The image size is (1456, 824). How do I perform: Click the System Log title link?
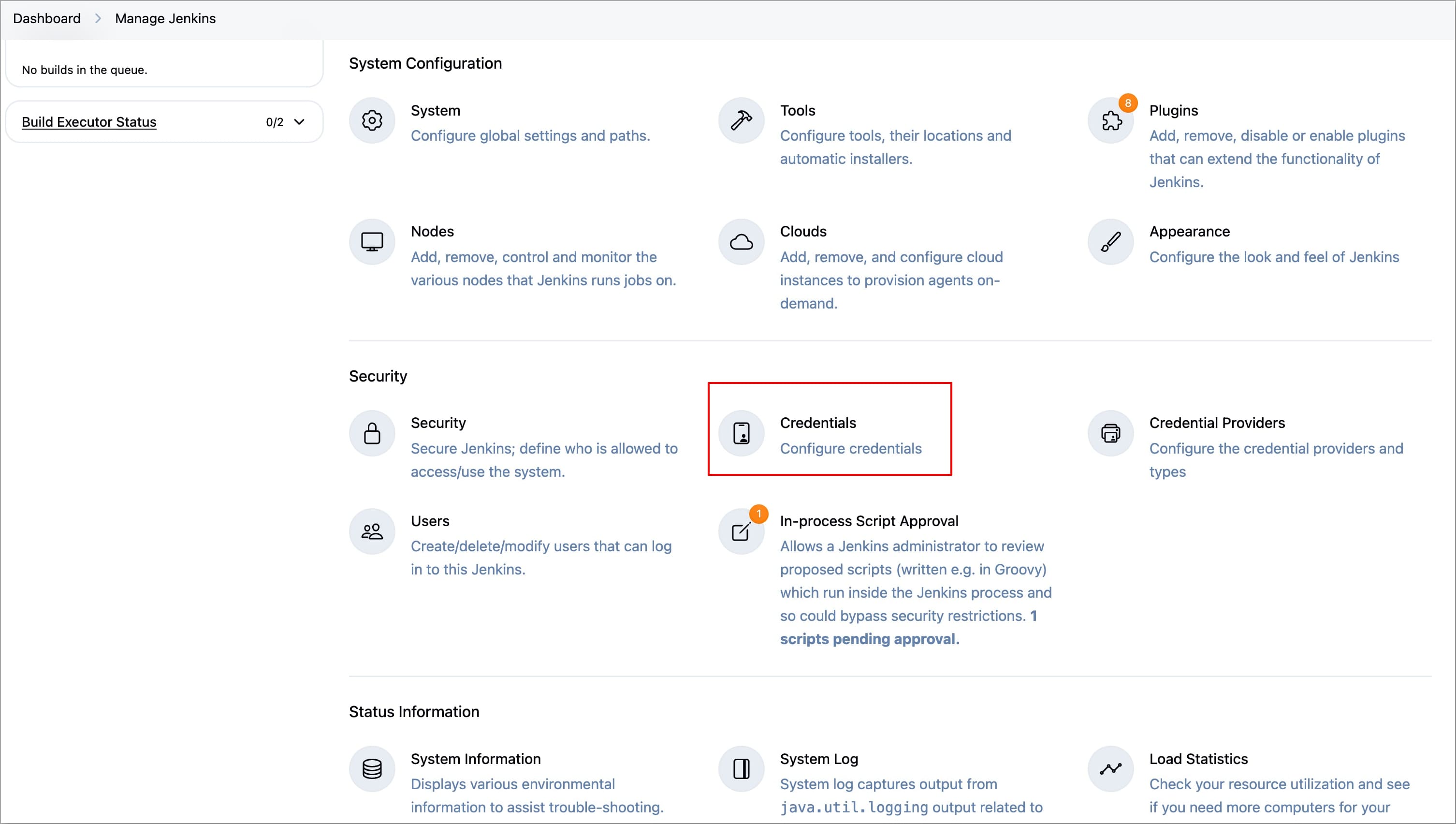818,759
